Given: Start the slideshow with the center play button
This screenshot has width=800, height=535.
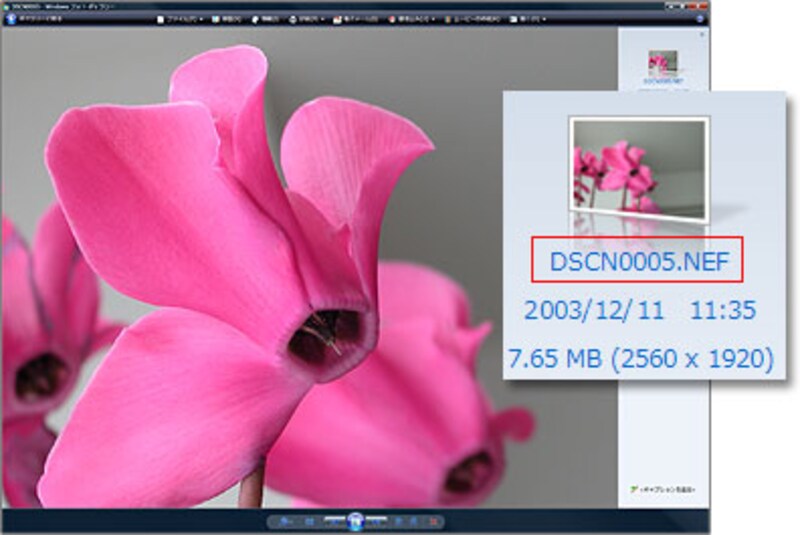Looking at the screenshot, I should (355, 521).
